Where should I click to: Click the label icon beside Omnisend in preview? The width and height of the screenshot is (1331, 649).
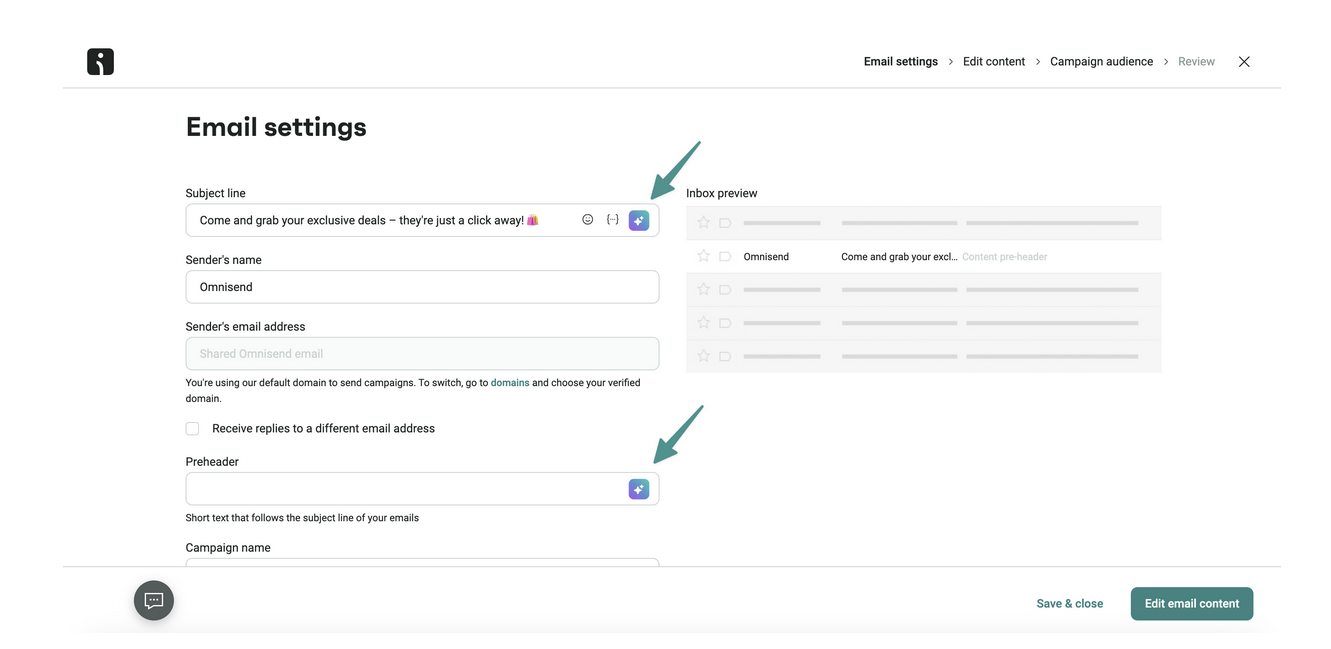coord(724,256)
